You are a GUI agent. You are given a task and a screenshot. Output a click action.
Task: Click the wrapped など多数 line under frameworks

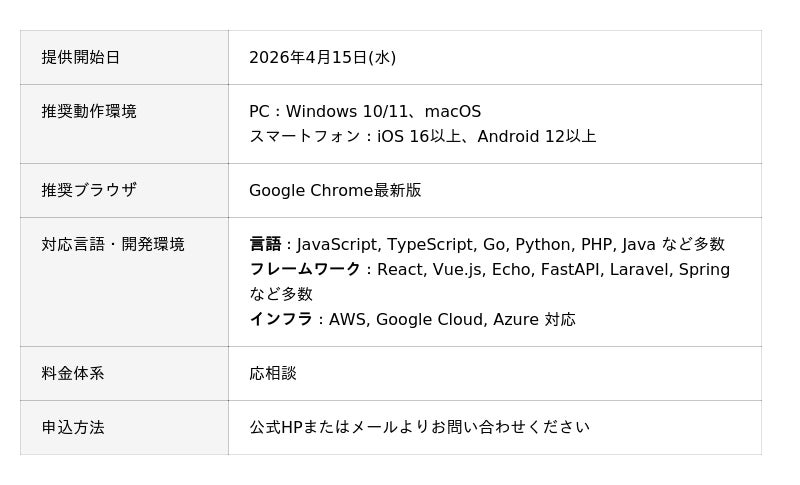(281, 295)
